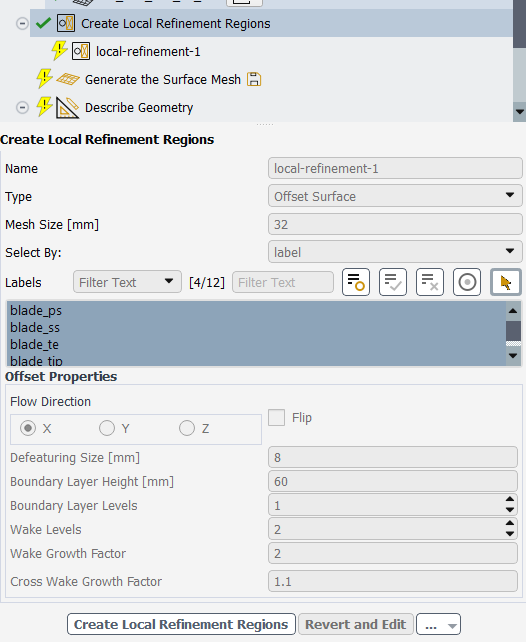This screenshot has height=642, width=526.
Task: Click the labels list scroll up arrow
Action: [513, 311]
